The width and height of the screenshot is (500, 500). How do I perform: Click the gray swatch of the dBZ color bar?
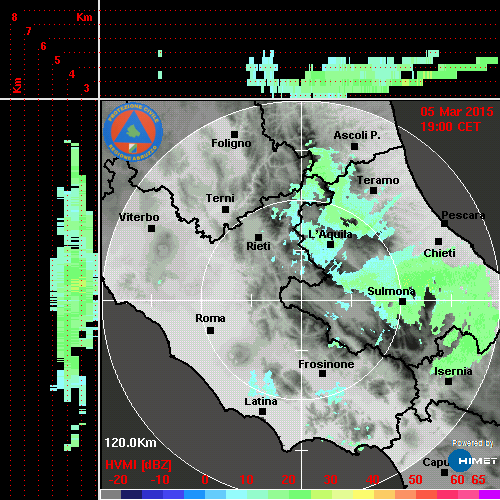point(111,495)
